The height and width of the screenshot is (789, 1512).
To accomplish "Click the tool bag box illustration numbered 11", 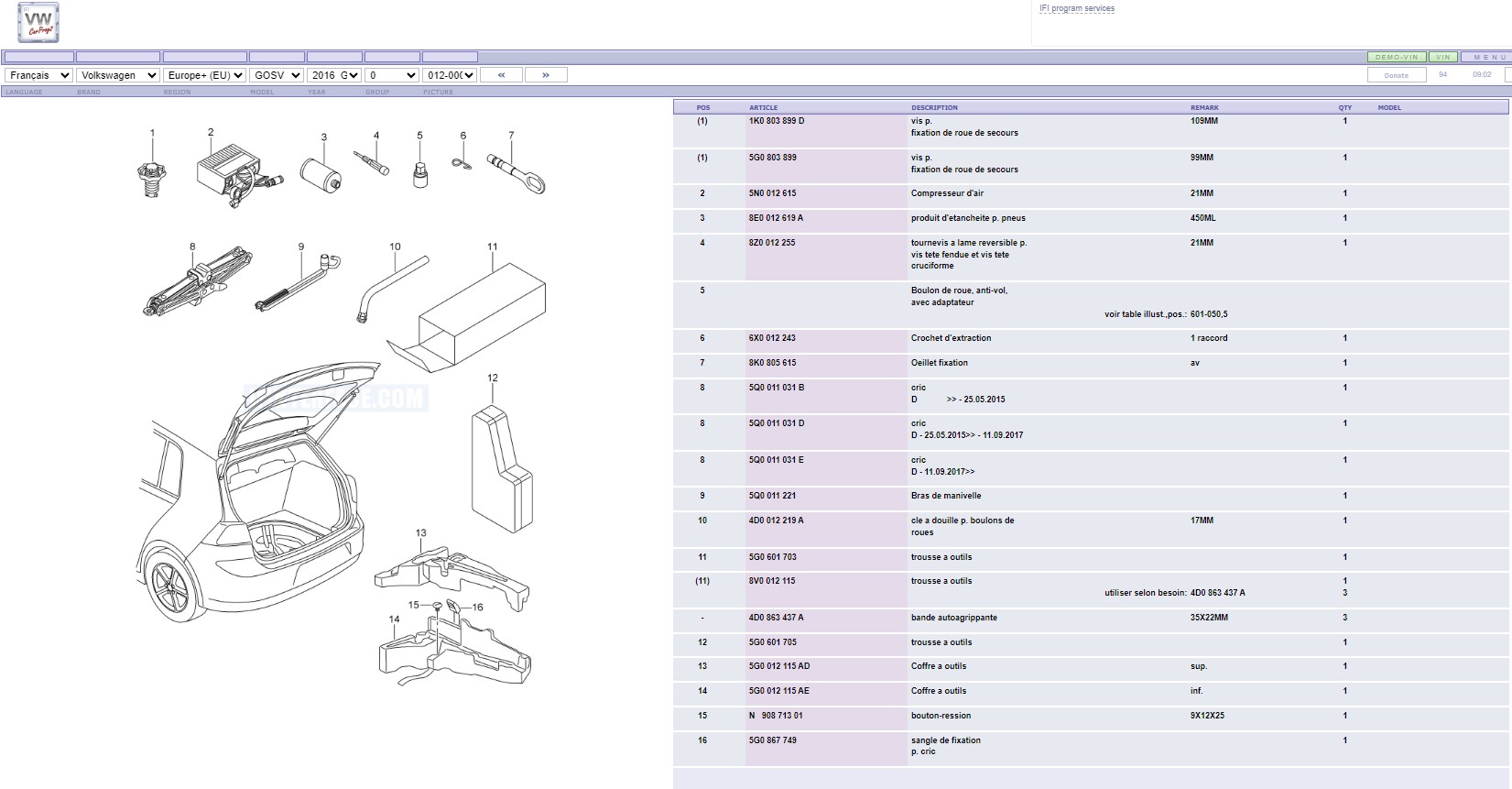I will (467, 318).
